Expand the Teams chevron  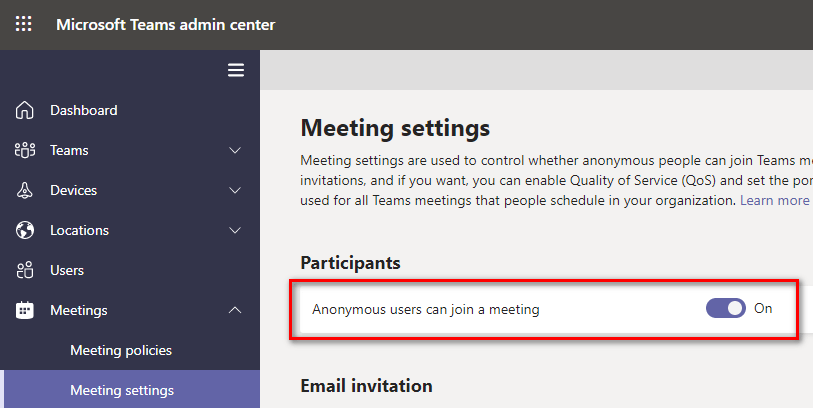235,150
